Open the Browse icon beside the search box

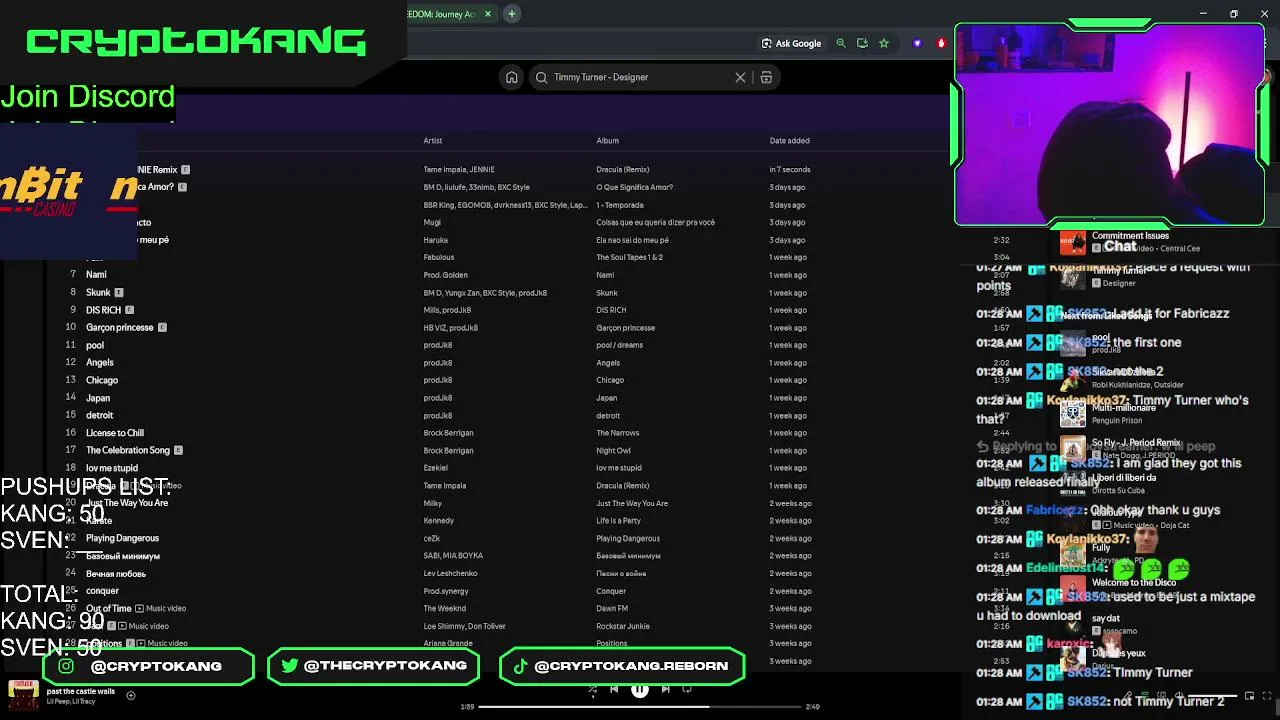[766, 77]
